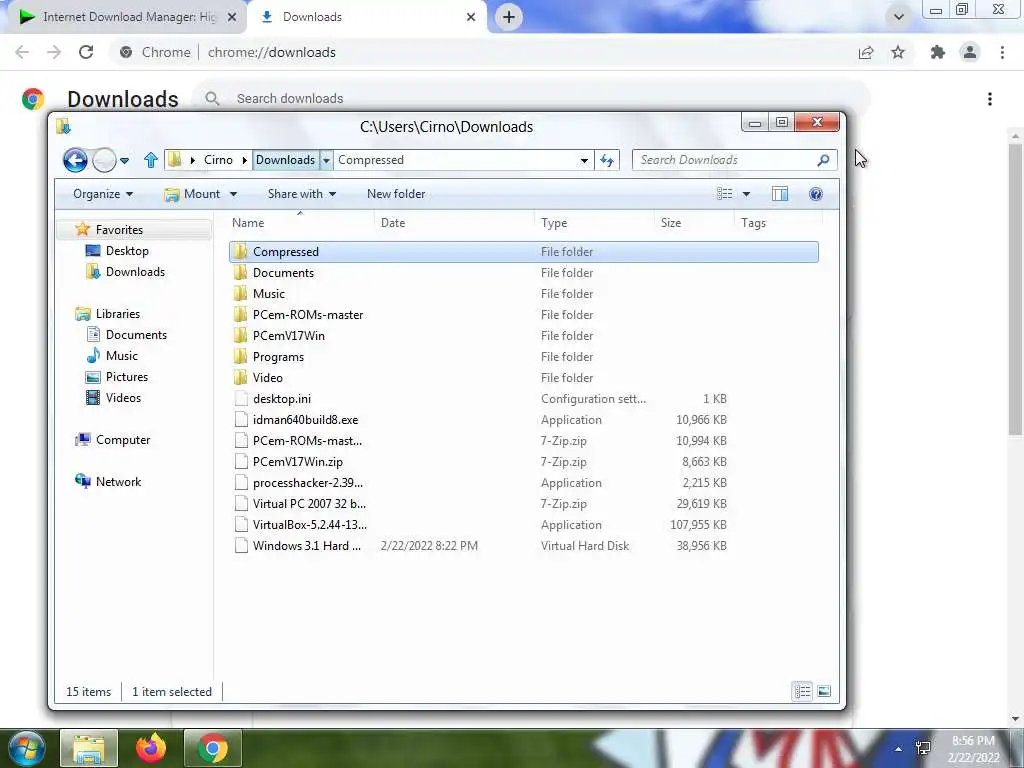Click Chrome Search downloads field
This screenshot has height=768, width=1024.
[x=531, y=99]
